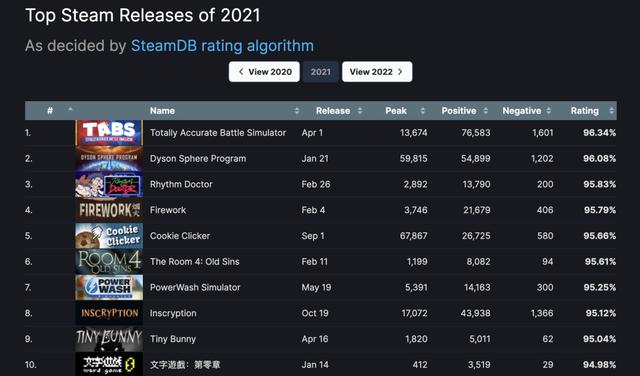The width and height of the screenshot is (640, 376).
Task: Open the Totally Accurate Battle Simulator thumbnail
Action: (109, 133)
